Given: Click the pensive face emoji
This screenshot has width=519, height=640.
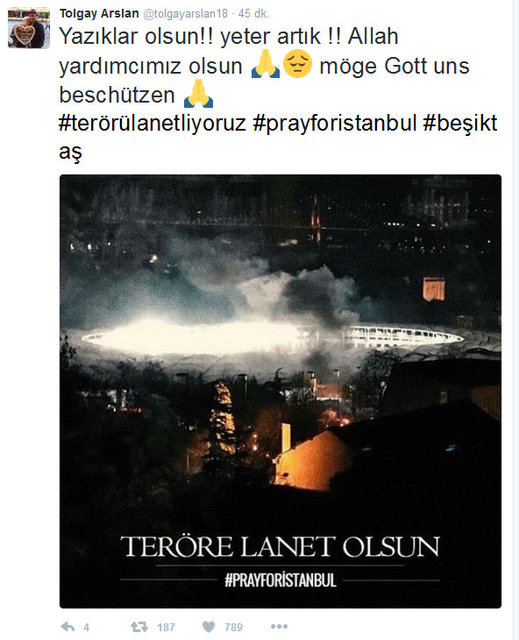Looking at the screenshot, I should pos(297,64).
